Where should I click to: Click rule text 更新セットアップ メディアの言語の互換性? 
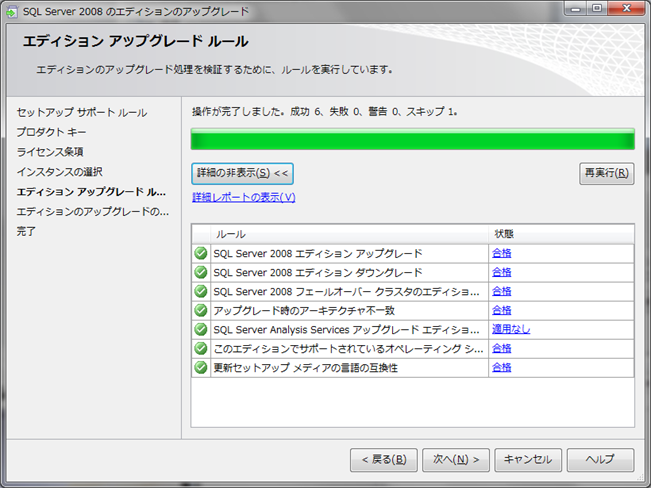[306, 368]
